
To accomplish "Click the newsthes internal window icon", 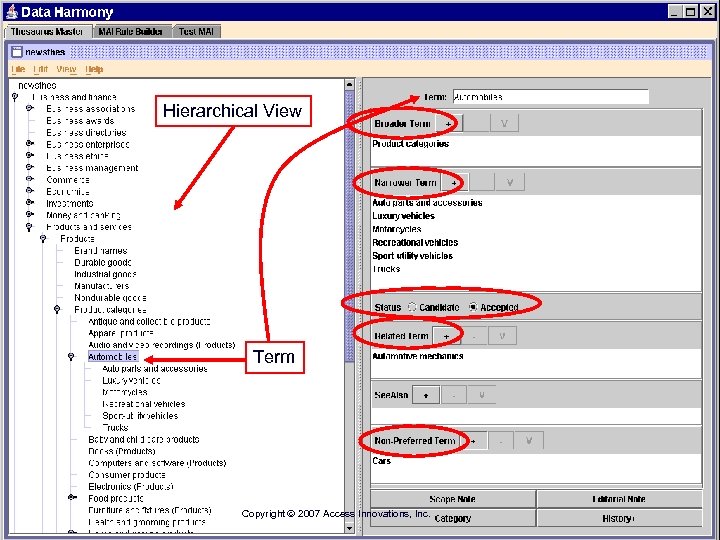I will click(17, 51).
